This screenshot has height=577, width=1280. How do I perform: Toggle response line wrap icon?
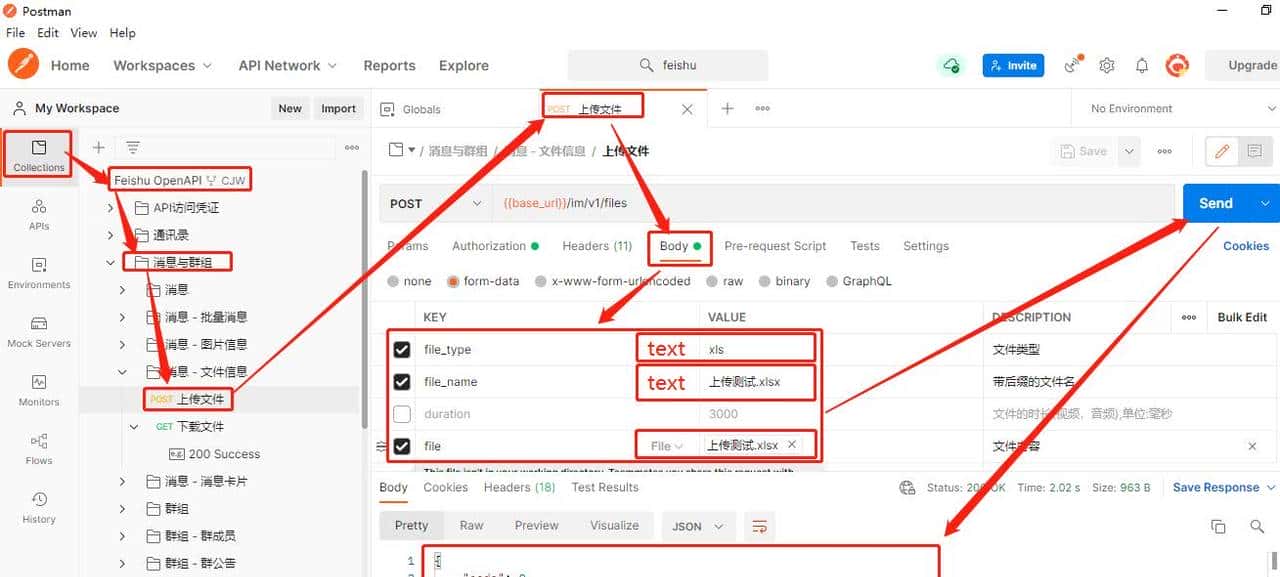click(x=759, y=526)
